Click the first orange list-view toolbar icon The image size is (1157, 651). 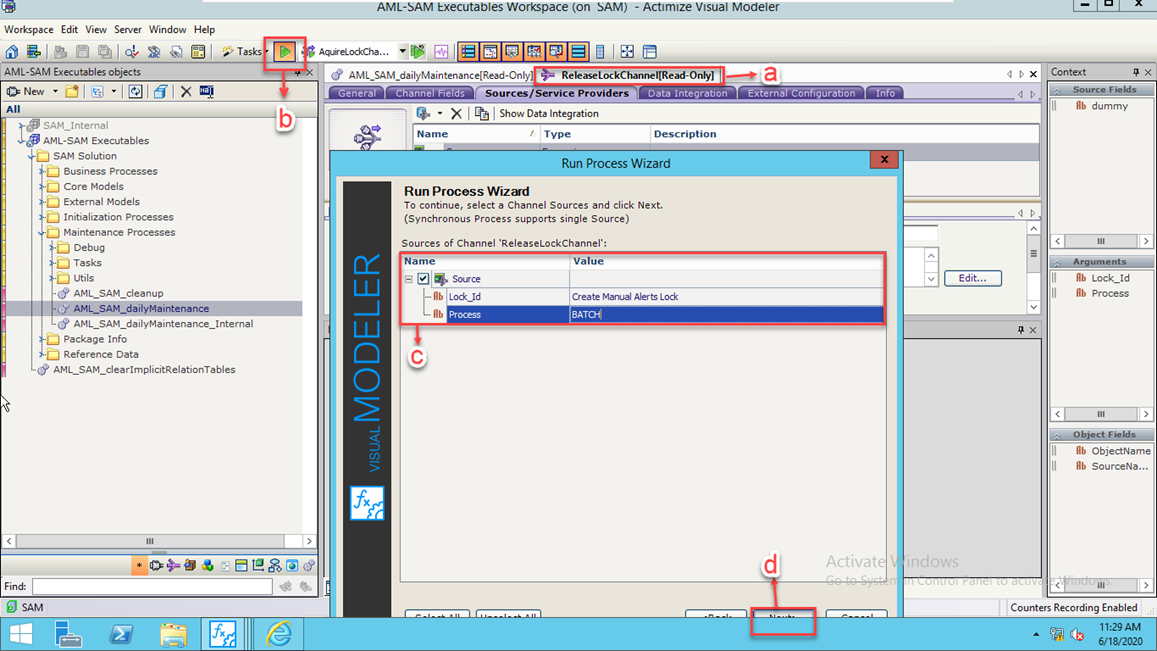(468, 52)
